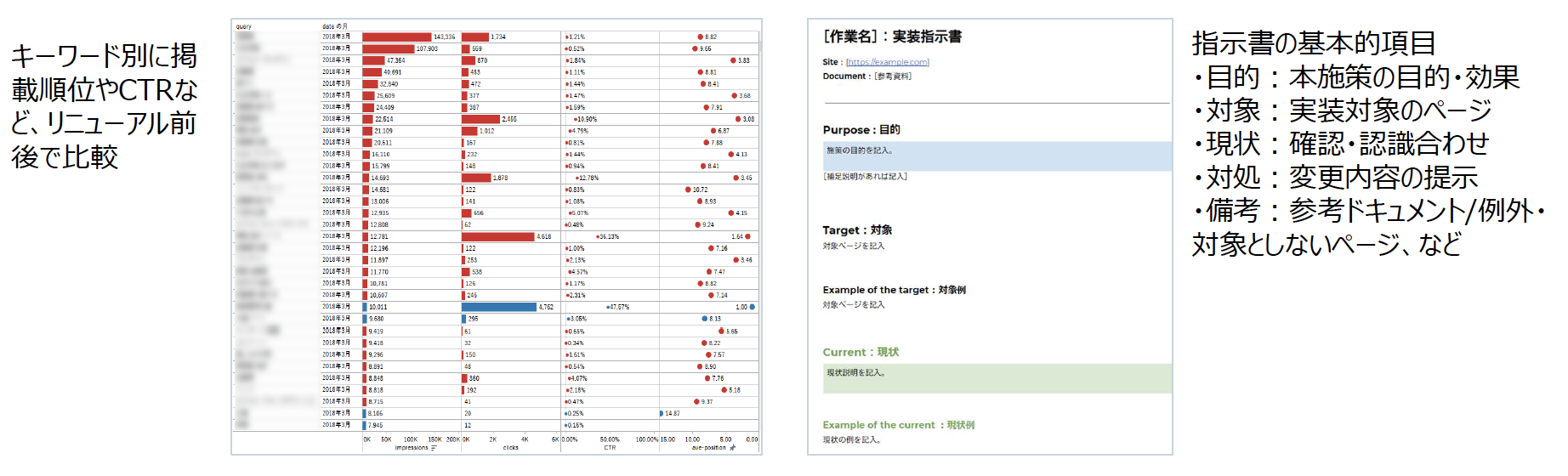Click the impressions value 47,364
This screenshot has width=1568, height=476.
pyautogui.click(x=395, y=61)
